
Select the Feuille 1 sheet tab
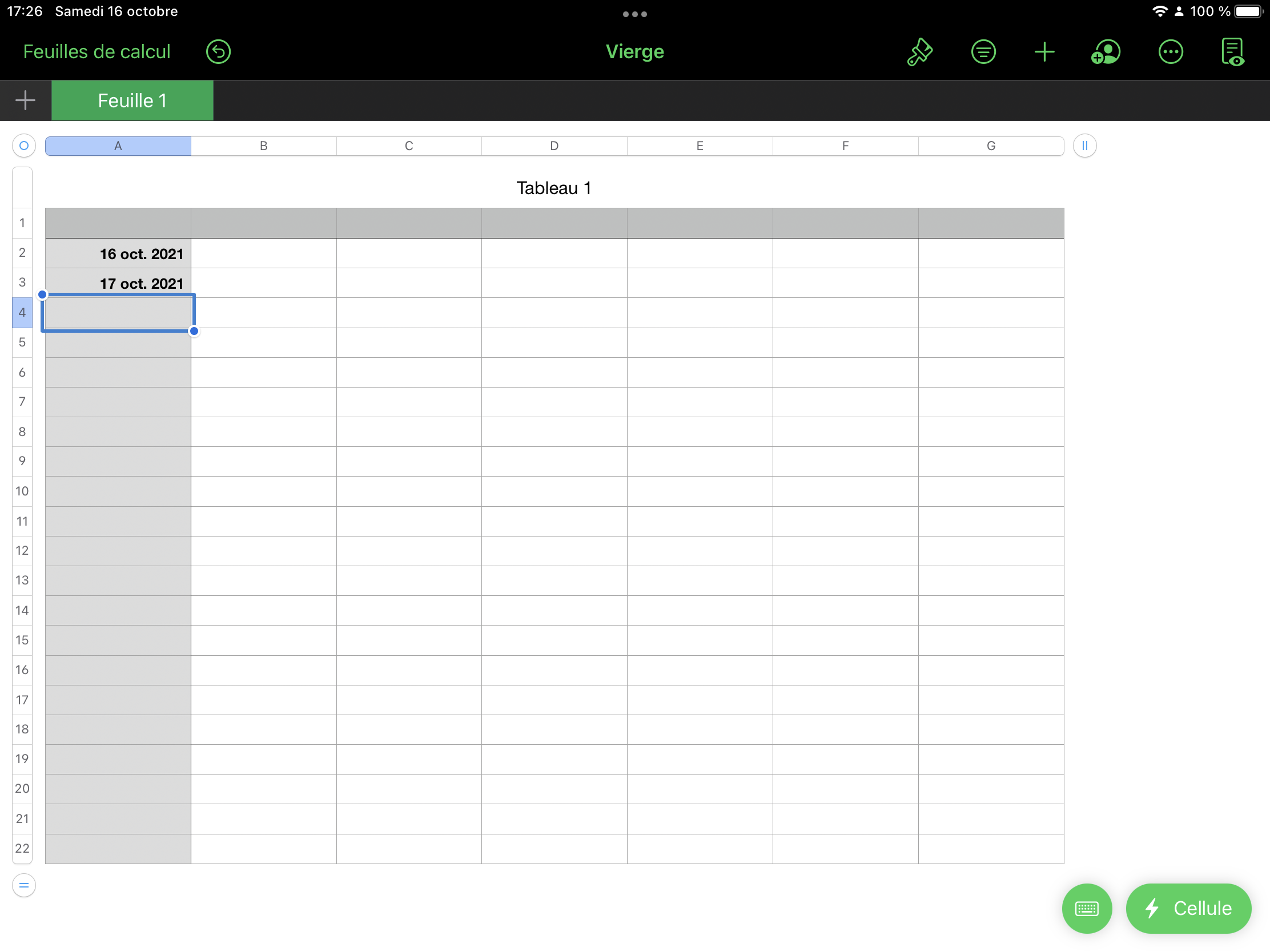click(132, 100)
